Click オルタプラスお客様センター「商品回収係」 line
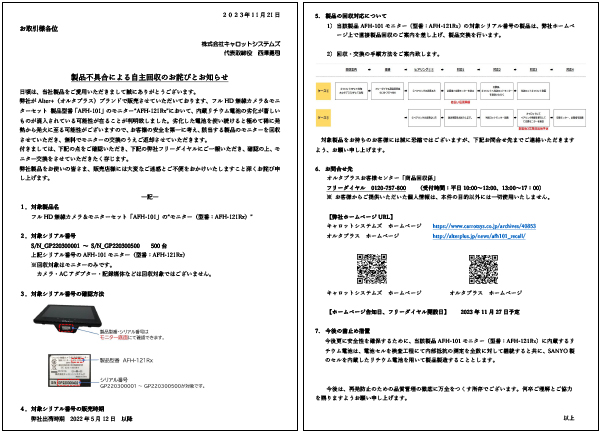Screen dimensions: 600x436 point(381,178)
